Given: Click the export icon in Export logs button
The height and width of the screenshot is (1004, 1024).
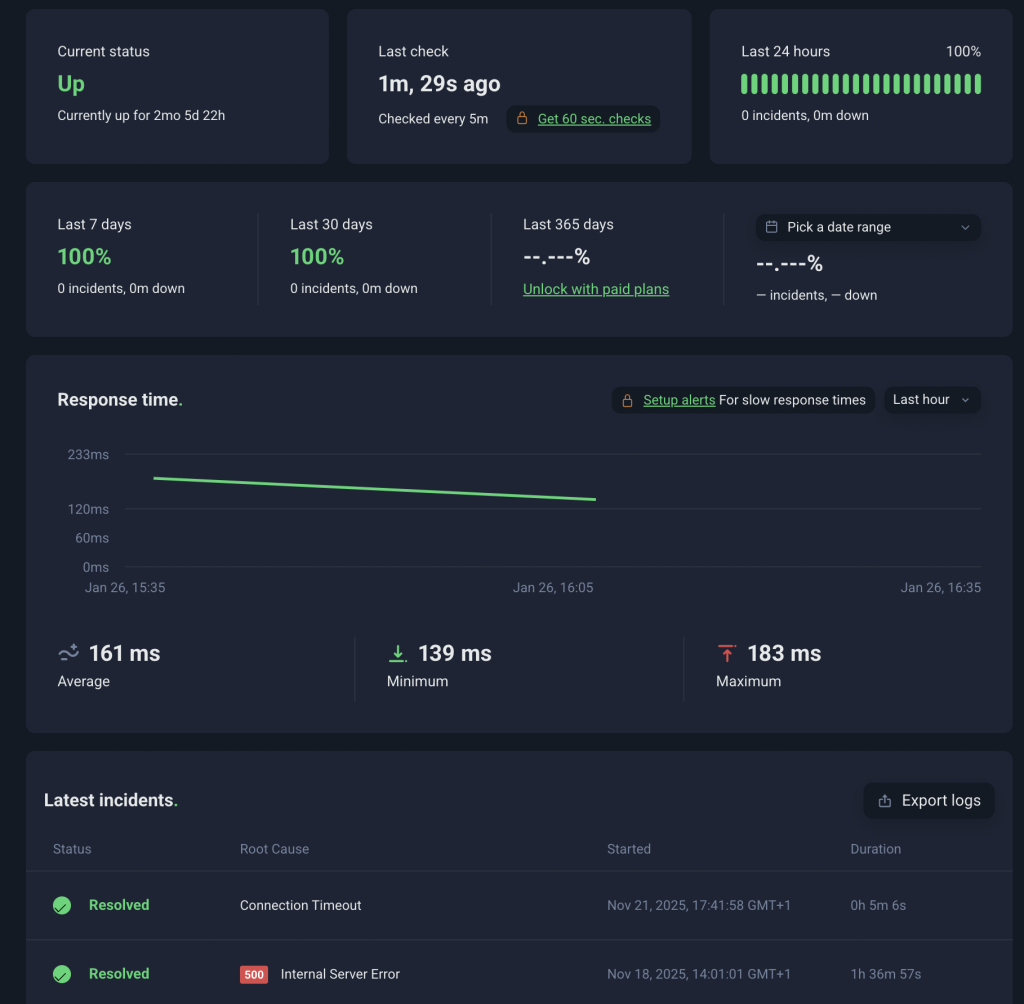Looking at the screenshot, I should 884,801.
